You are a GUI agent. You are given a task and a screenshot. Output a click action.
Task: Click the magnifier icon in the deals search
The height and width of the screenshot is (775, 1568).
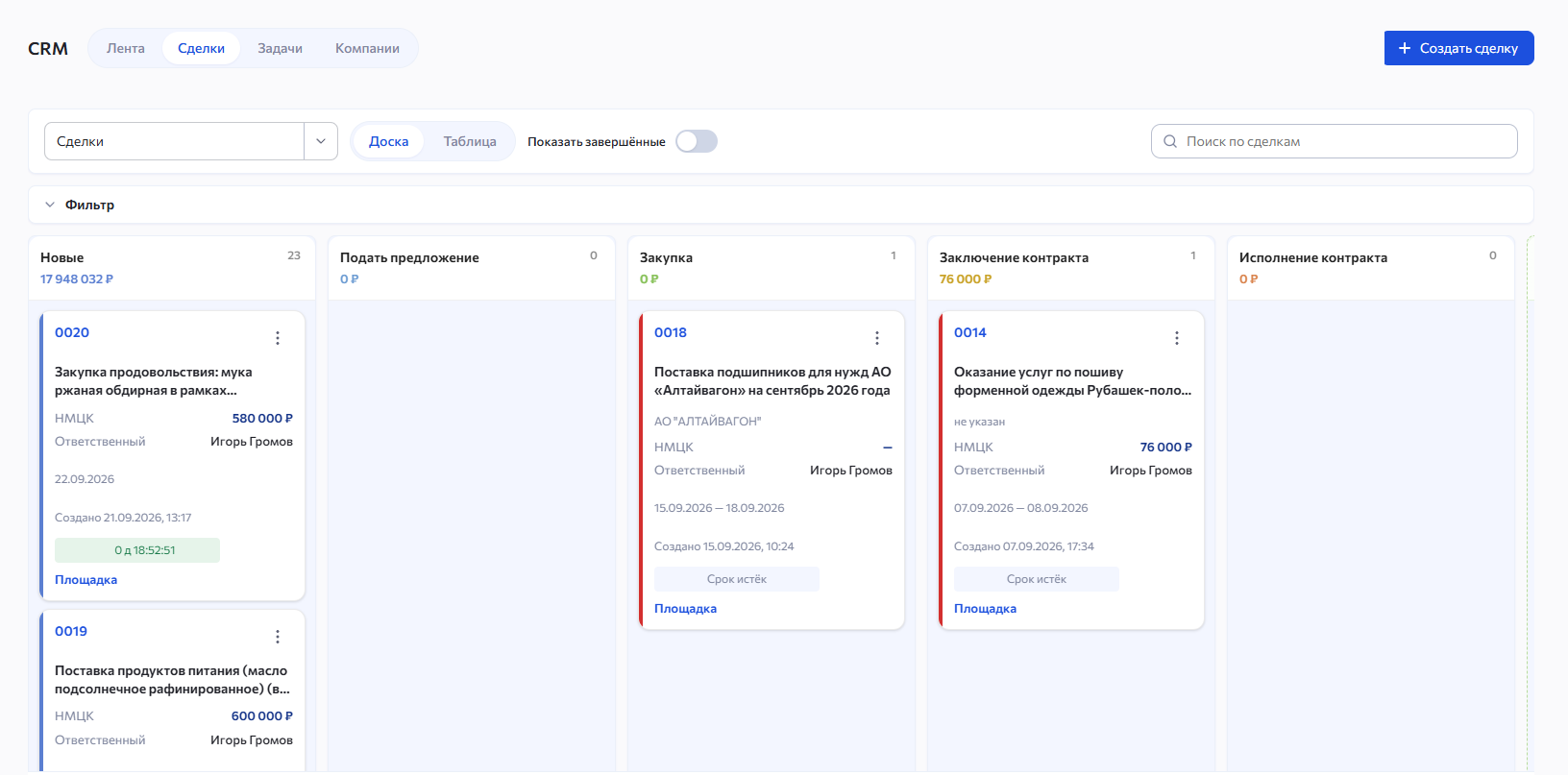1170,141
